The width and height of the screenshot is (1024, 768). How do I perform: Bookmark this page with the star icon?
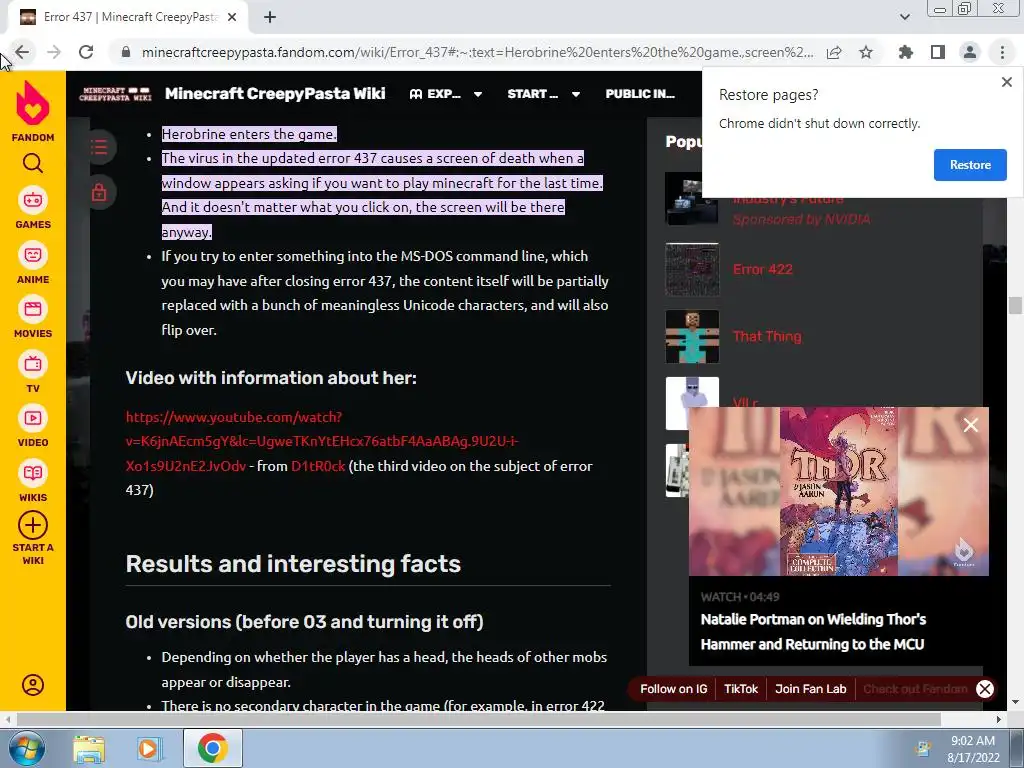point(866,52)
